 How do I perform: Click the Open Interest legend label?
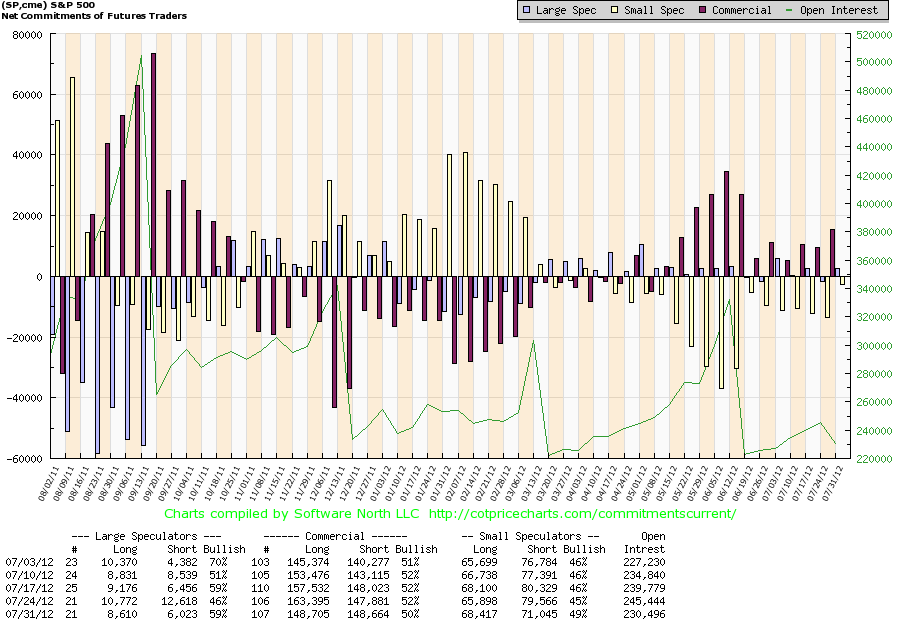(x=839, y=10)
